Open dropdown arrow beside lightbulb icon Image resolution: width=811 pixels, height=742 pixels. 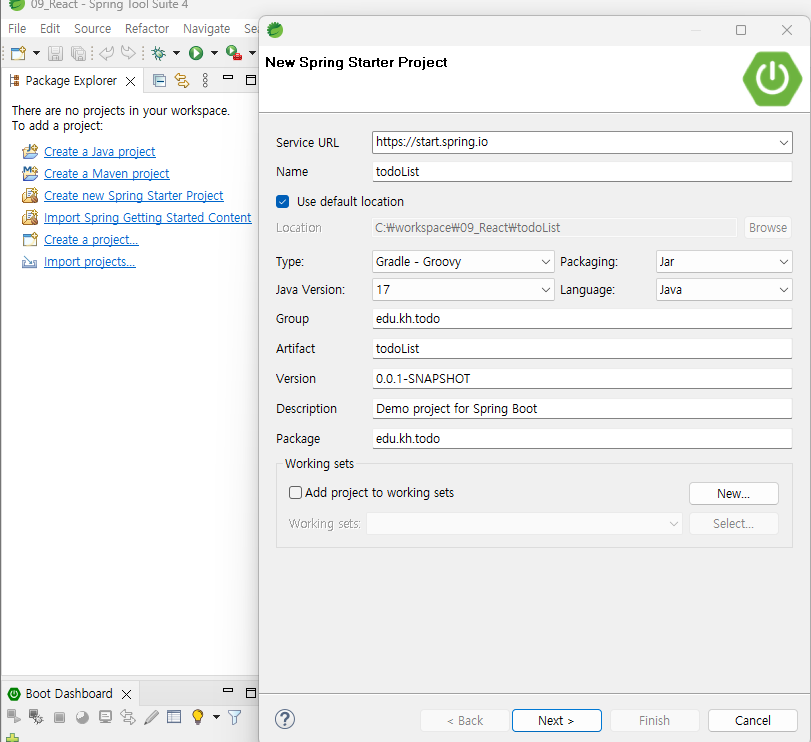[x=216, y=717]
